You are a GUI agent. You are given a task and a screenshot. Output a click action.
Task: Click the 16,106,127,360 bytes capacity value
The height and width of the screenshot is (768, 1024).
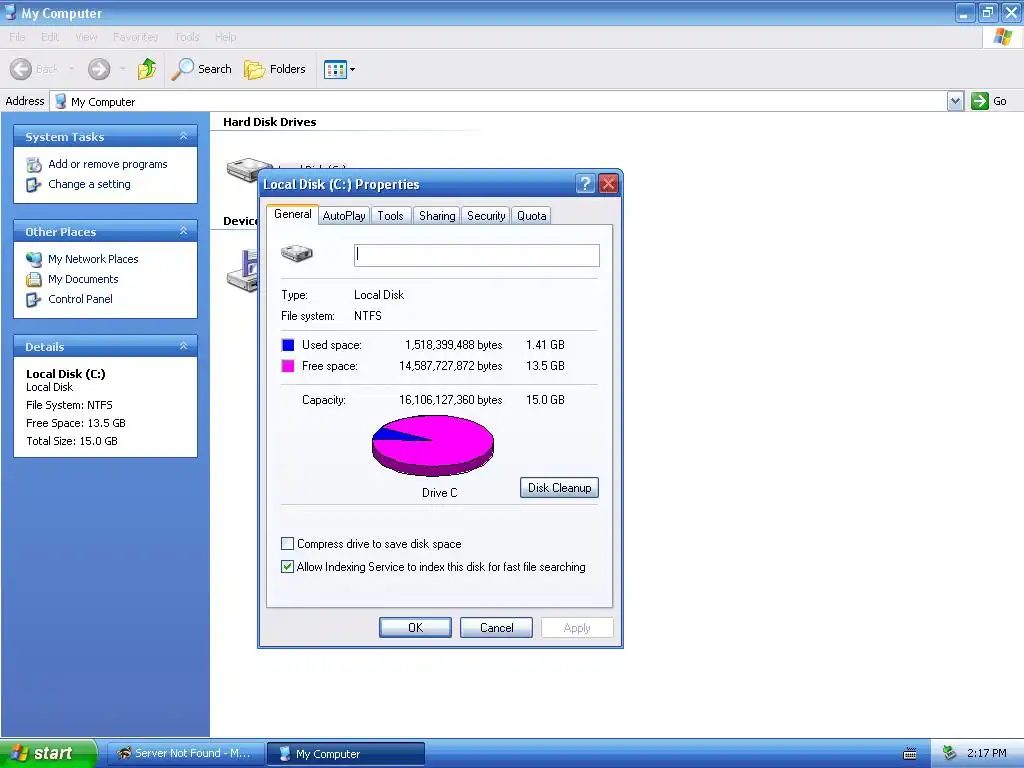(x=451, y=400)
